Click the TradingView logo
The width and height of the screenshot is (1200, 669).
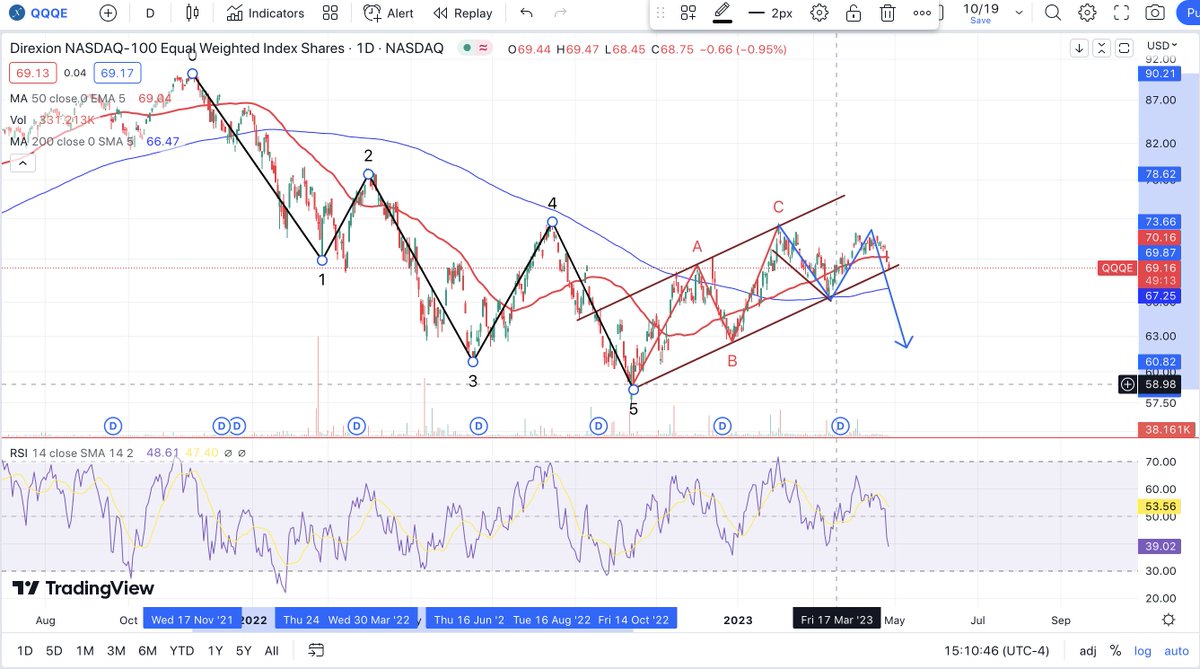pyautogui.click(x=83, y=588)
